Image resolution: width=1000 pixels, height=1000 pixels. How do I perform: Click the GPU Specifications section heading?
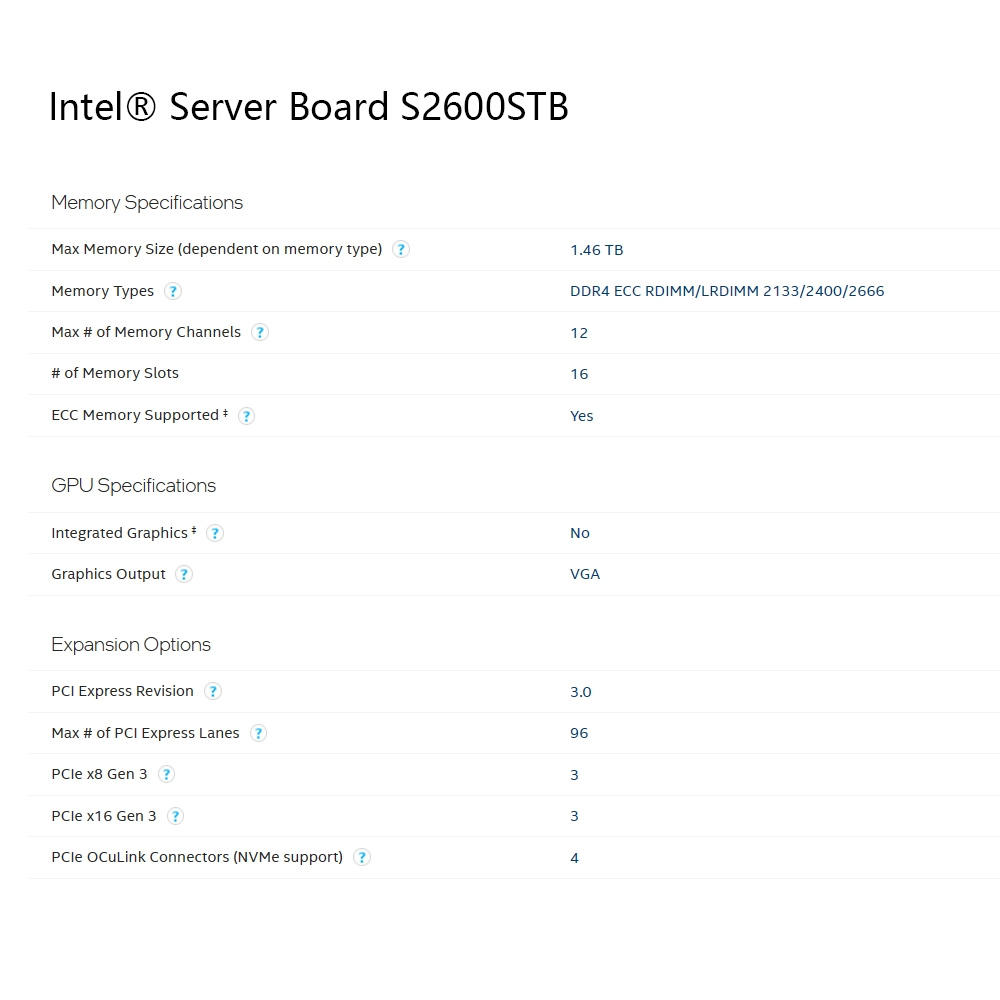click(133, 486)
